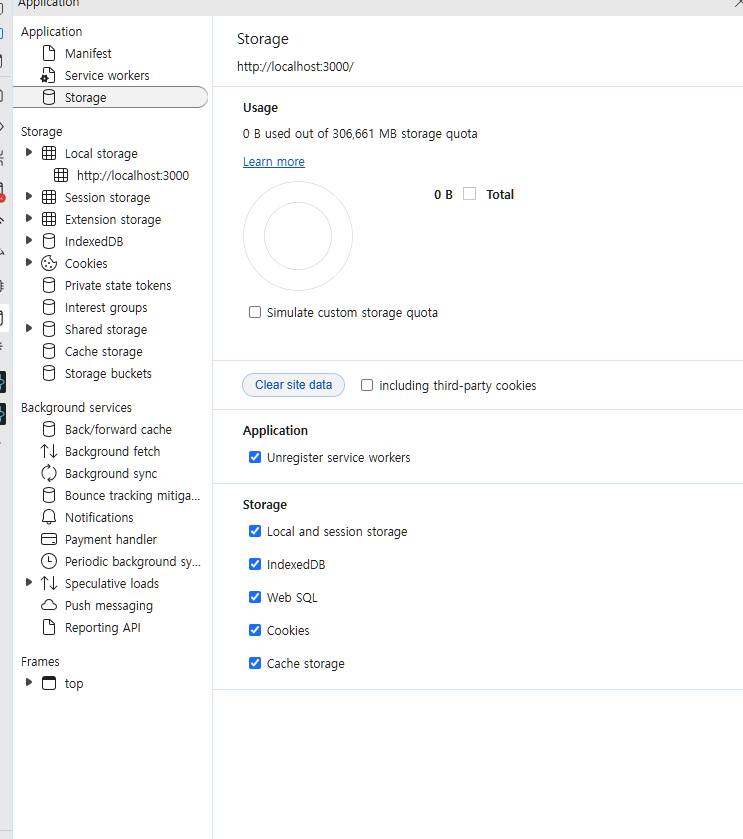
Task: Select Manifest in the Application section
Action: (x=88, y=54)
